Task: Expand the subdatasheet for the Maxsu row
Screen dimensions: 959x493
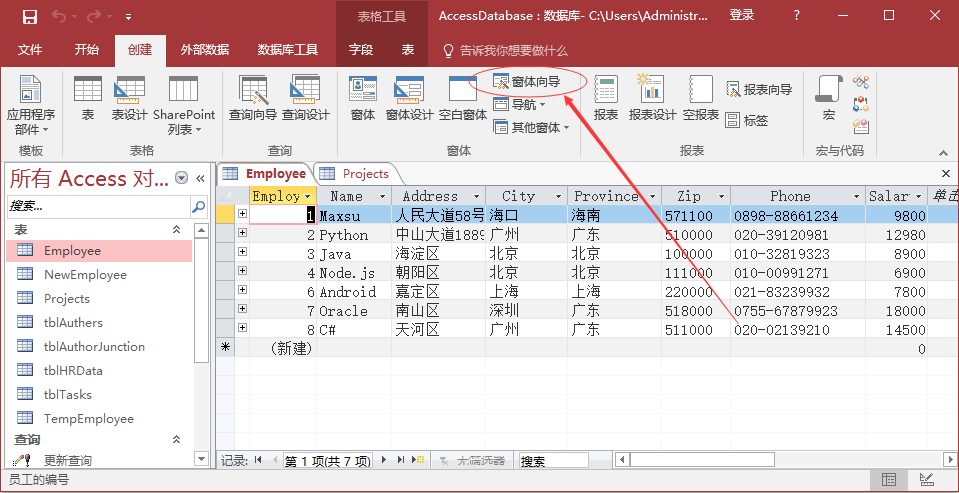Action: coord(242,215)
